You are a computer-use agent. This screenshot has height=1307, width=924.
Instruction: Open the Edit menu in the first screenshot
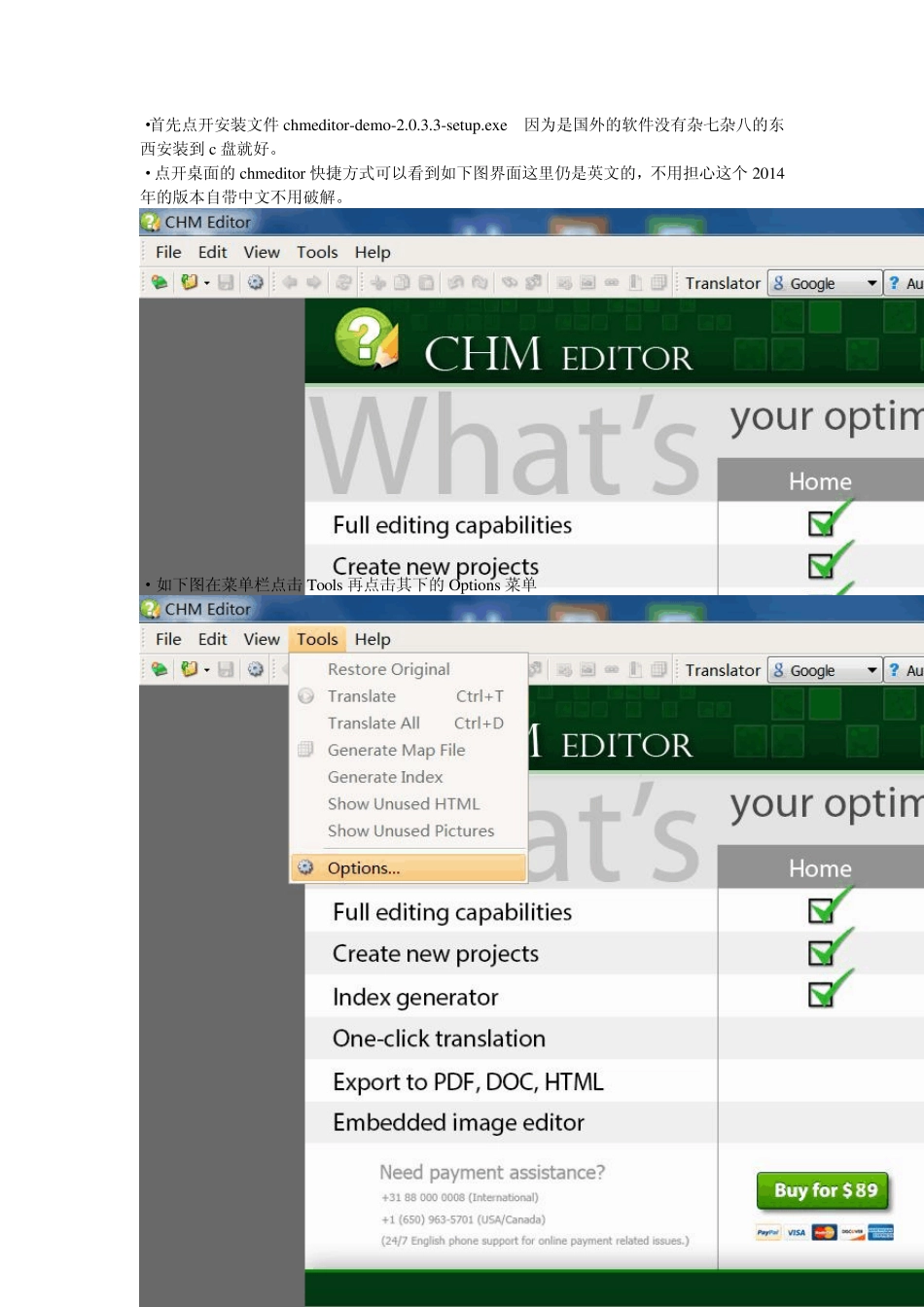click(212, 252)
